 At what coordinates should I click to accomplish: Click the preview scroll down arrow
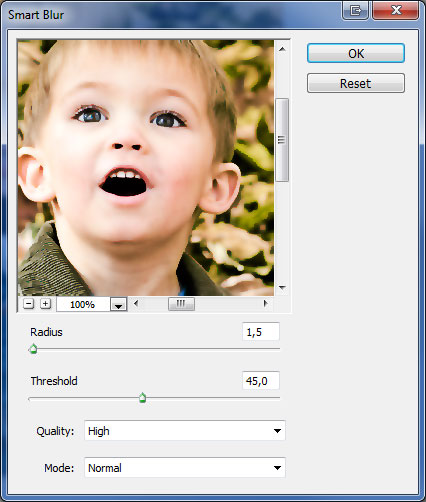point(282,287)
